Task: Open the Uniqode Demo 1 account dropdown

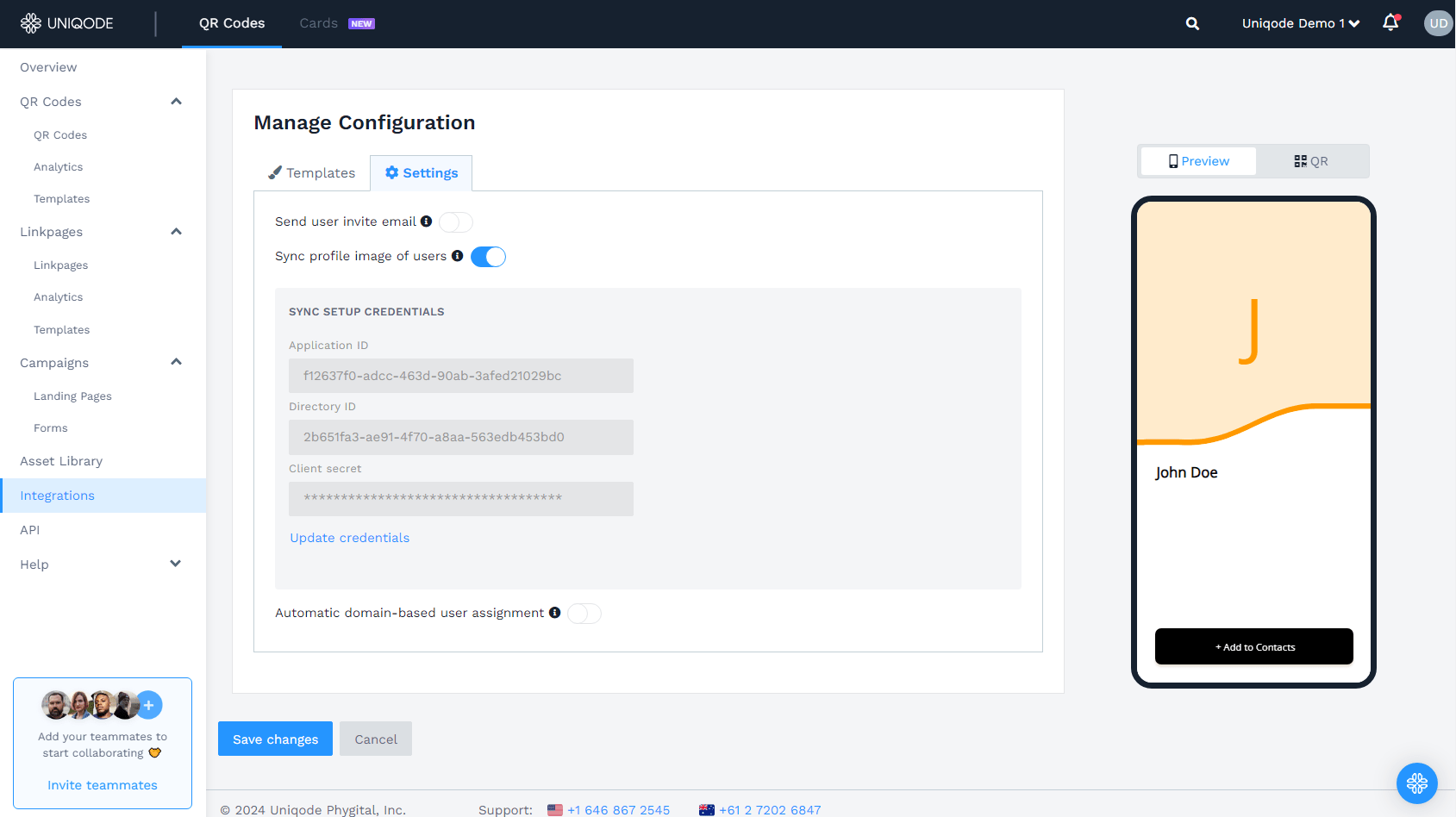Action: tap(1301, 23)
